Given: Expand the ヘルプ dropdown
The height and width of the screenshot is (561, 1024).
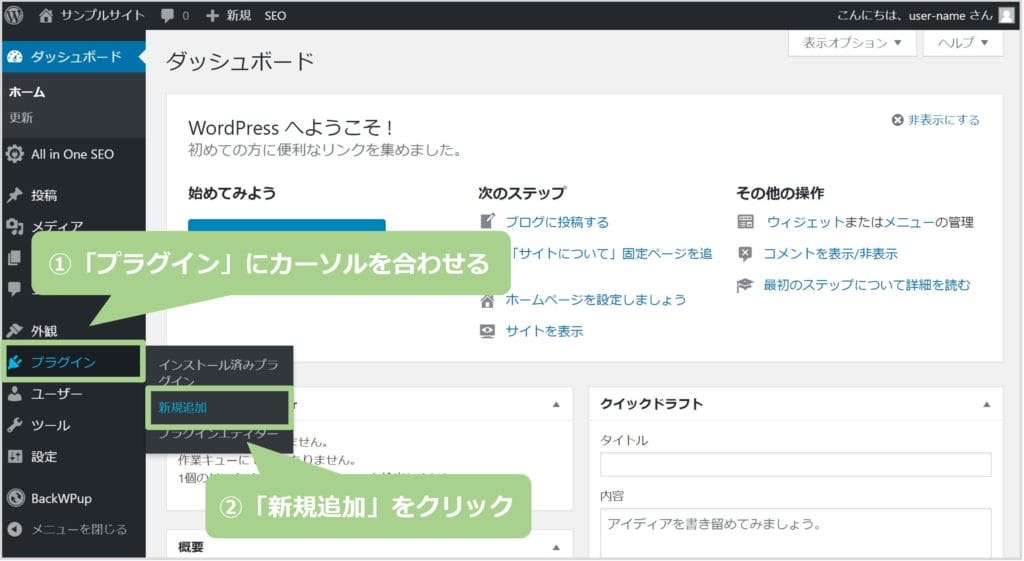Looking at the screenshot, I should point(963,43).
